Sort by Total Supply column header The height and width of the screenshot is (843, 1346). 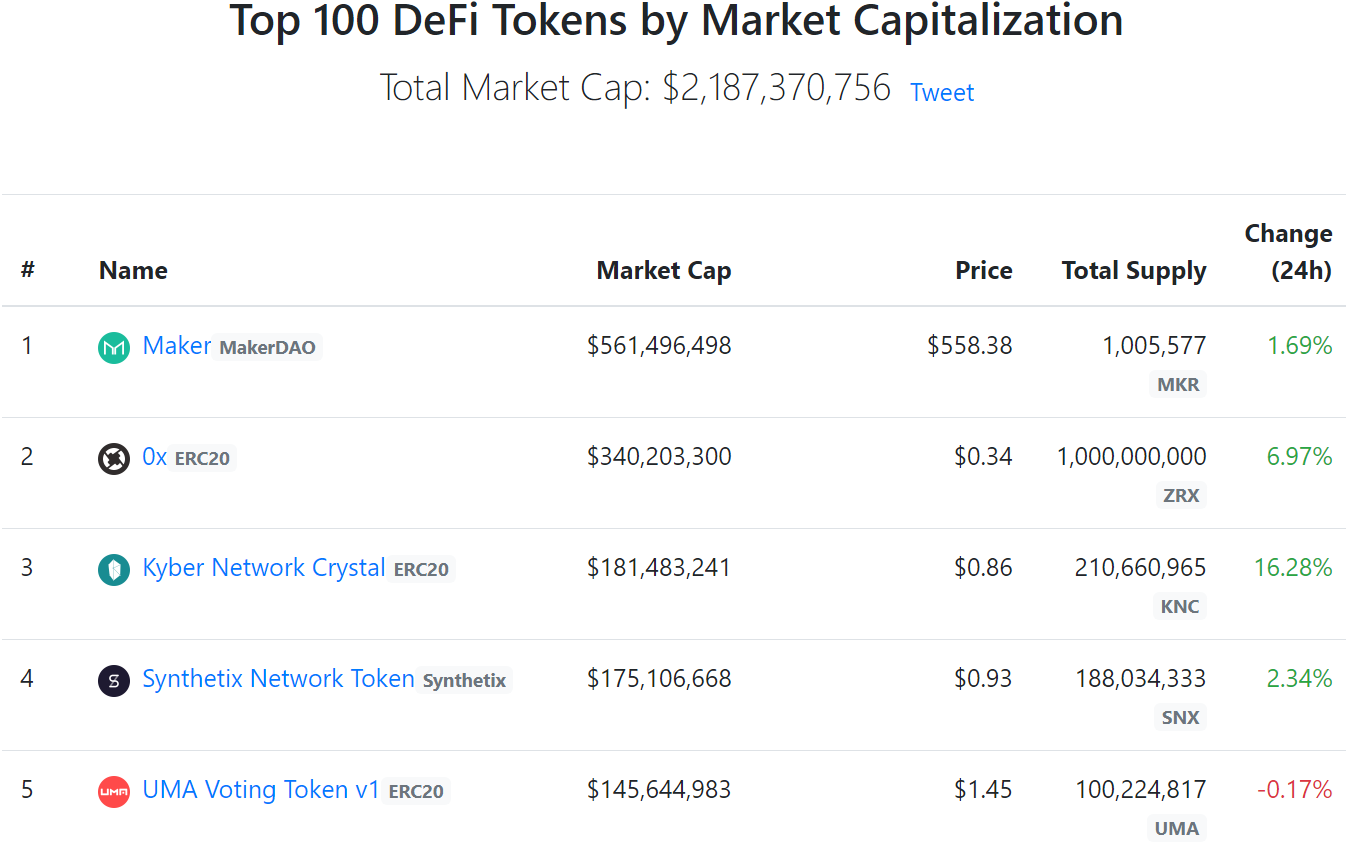tap(1133, 270)
